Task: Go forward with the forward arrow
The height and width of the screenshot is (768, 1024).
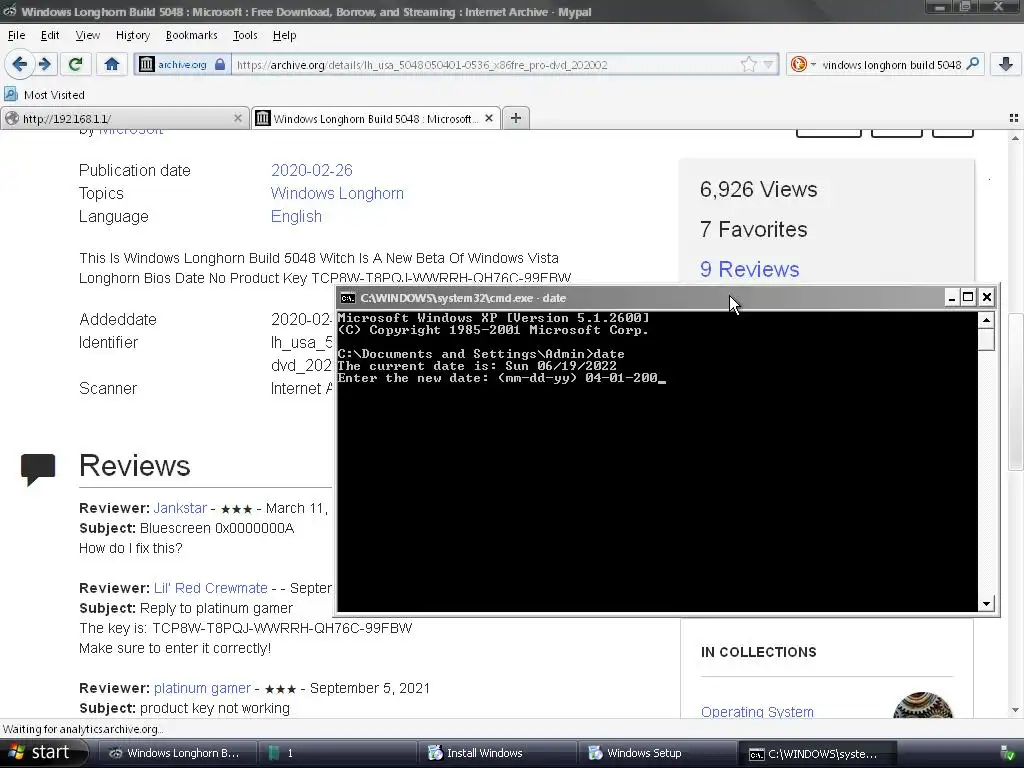Action: [45, 64]
